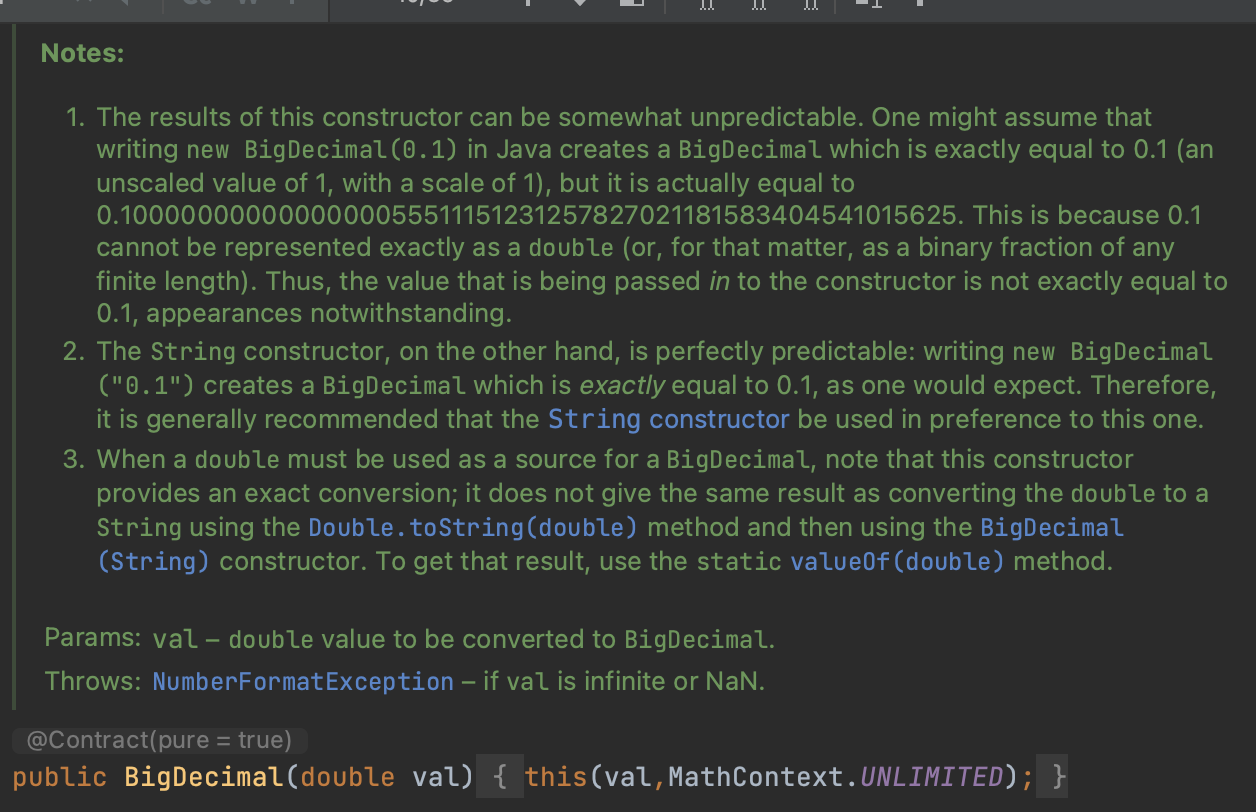
Task: Open the NumberFormatException link
Action: 303,682
